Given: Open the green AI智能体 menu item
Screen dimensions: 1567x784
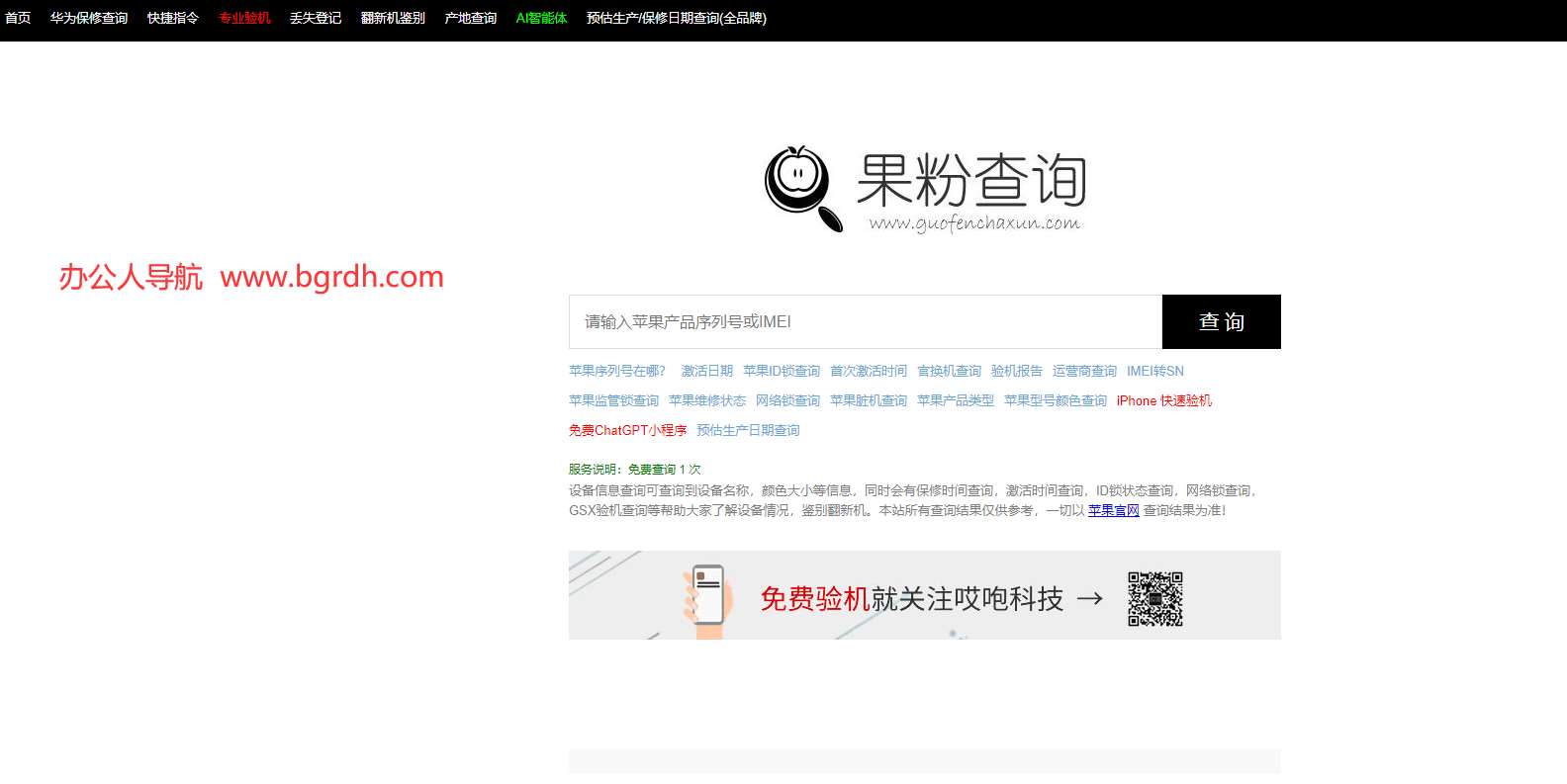Looking at the screenshot, I should coord(541,18).
